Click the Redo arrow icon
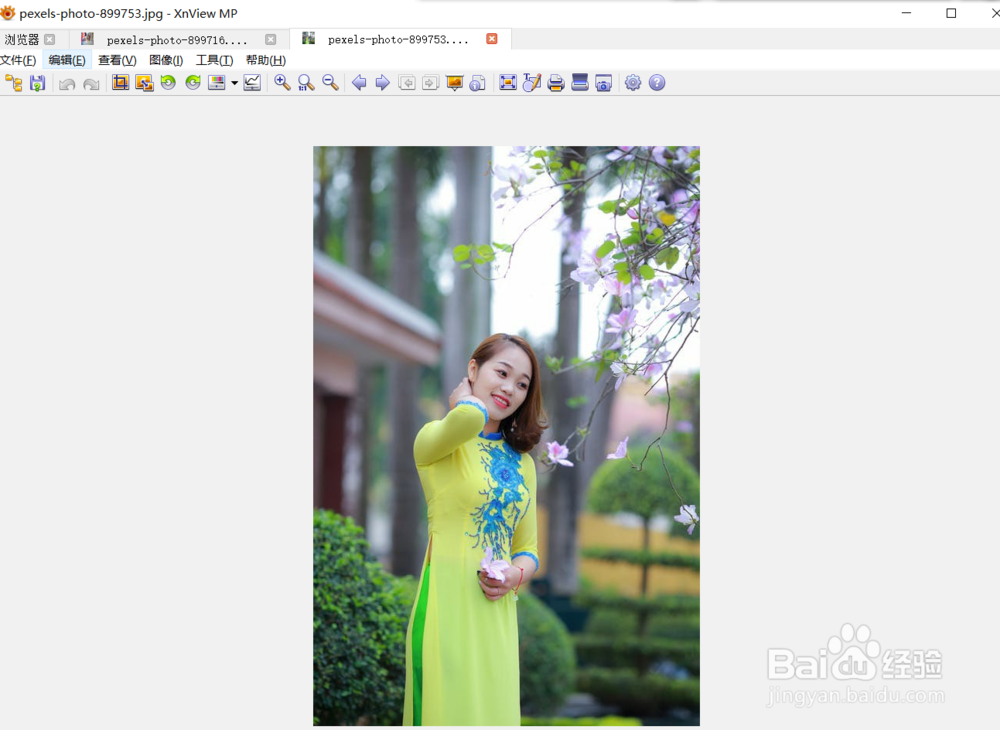Screen dimensions: 1000x730 (x=91, y=84)
